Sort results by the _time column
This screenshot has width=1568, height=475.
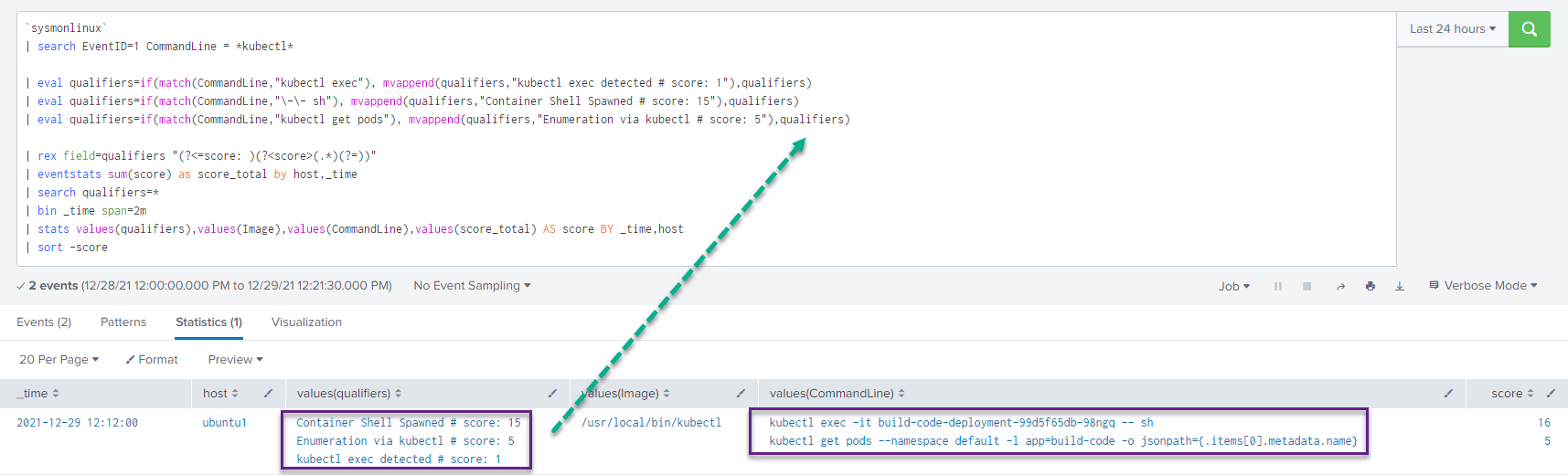point(37,394)
